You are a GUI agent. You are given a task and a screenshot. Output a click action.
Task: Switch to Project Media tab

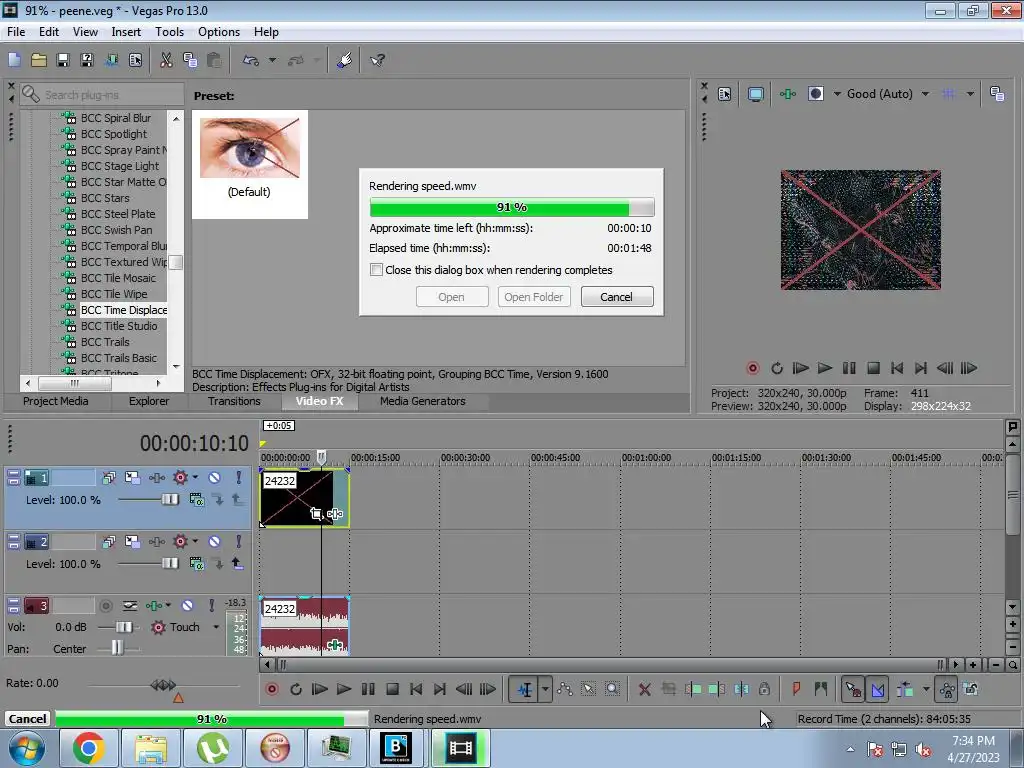coord(56,401)
